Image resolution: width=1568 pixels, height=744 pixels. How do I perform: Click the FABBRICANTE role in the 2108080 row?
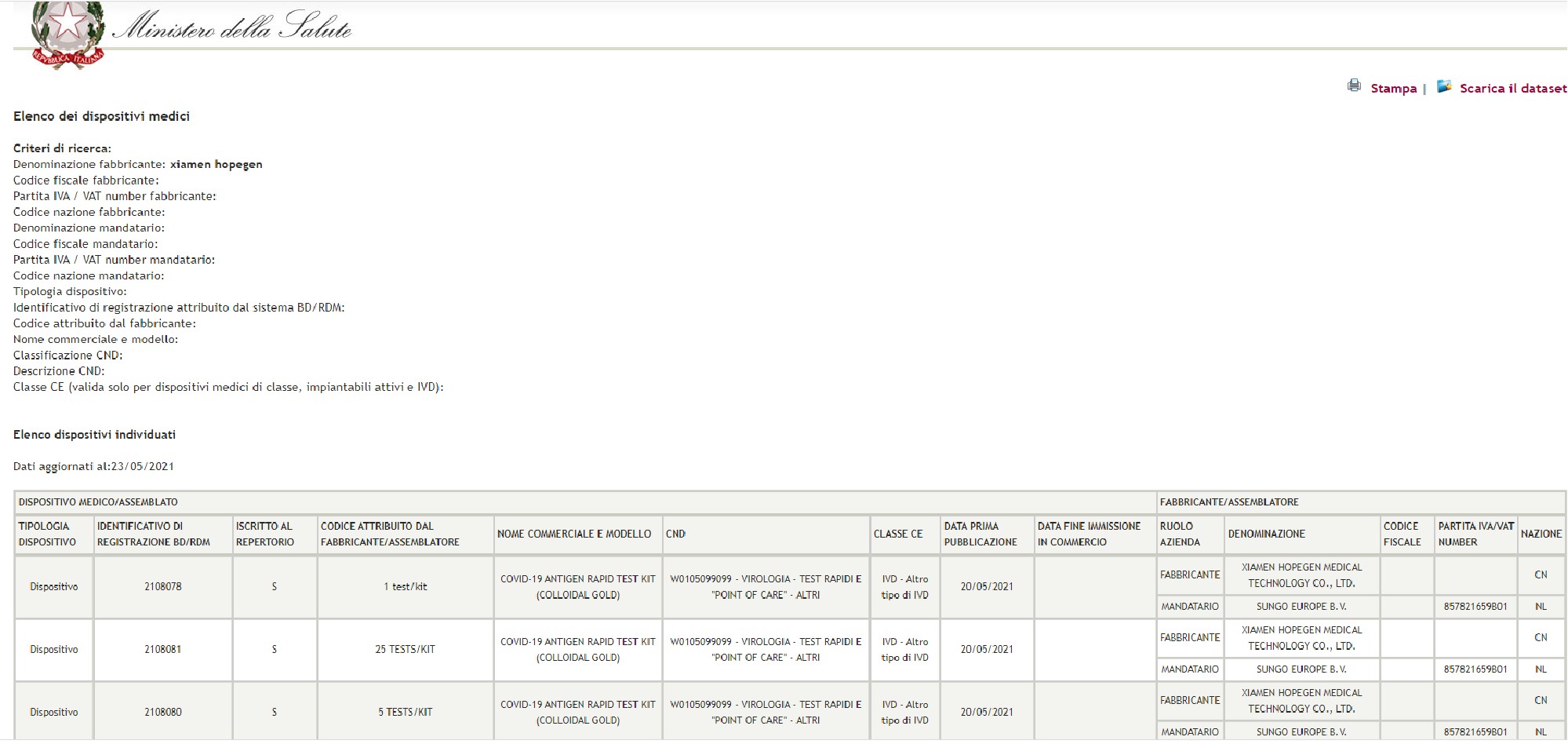pyautogui.click(x=1190, y=701)
